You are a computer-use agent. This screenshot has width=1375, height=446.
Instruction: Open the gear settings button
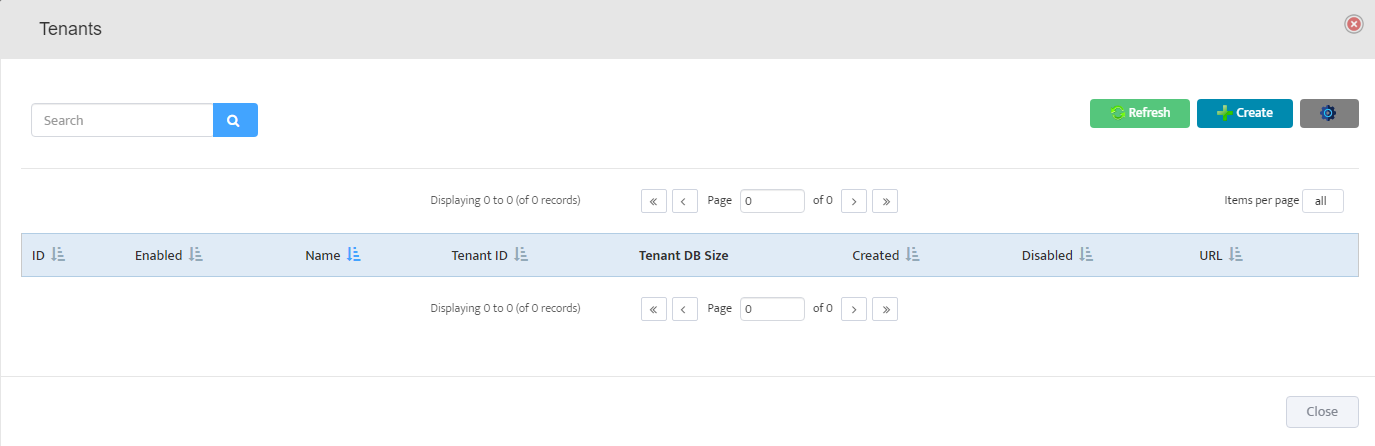pyautogui.click(x=1328, y=113)
